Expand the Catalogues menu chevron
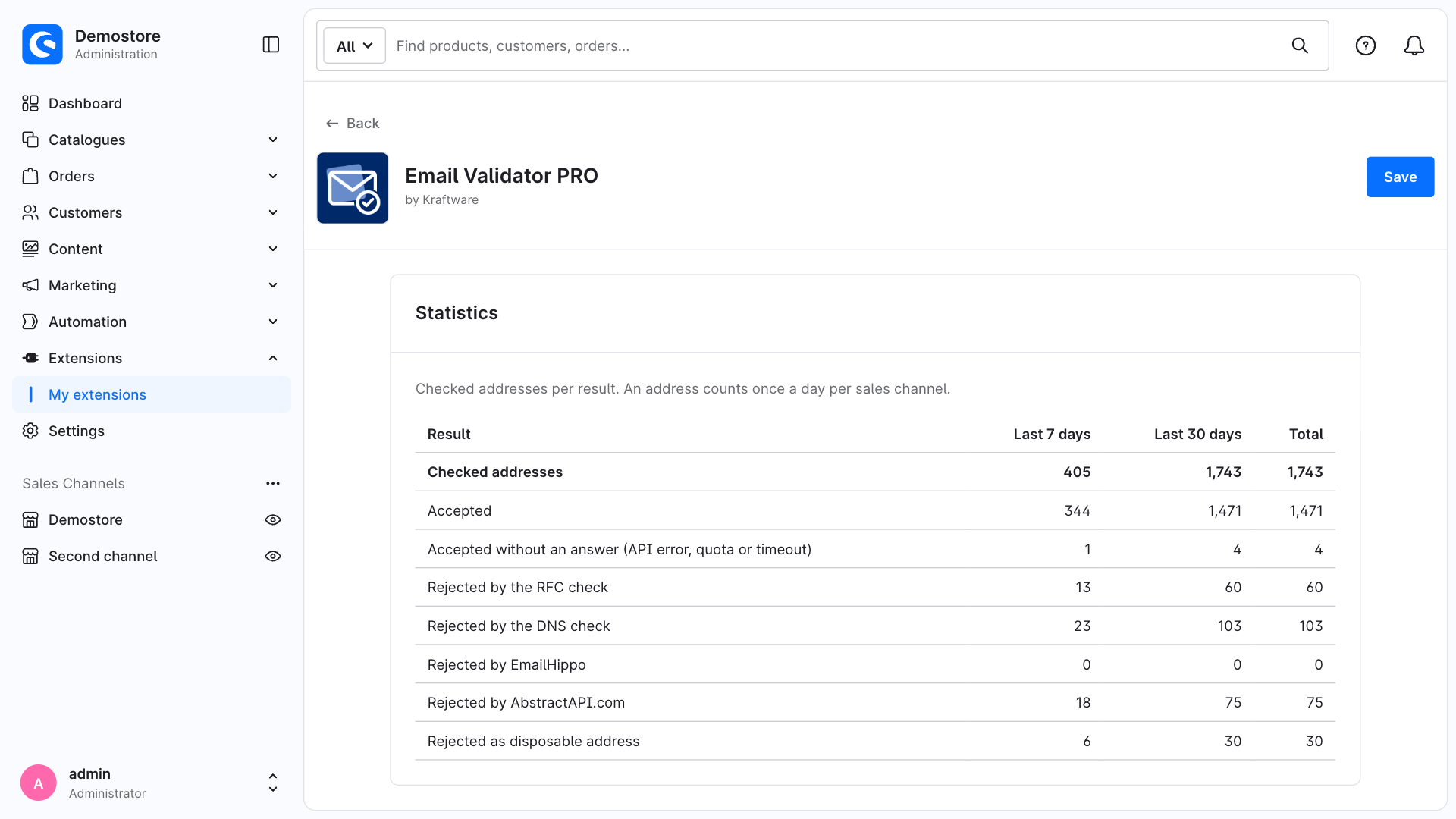The height and width of the screenshot is (819, 1456). (x=273, y=140)
